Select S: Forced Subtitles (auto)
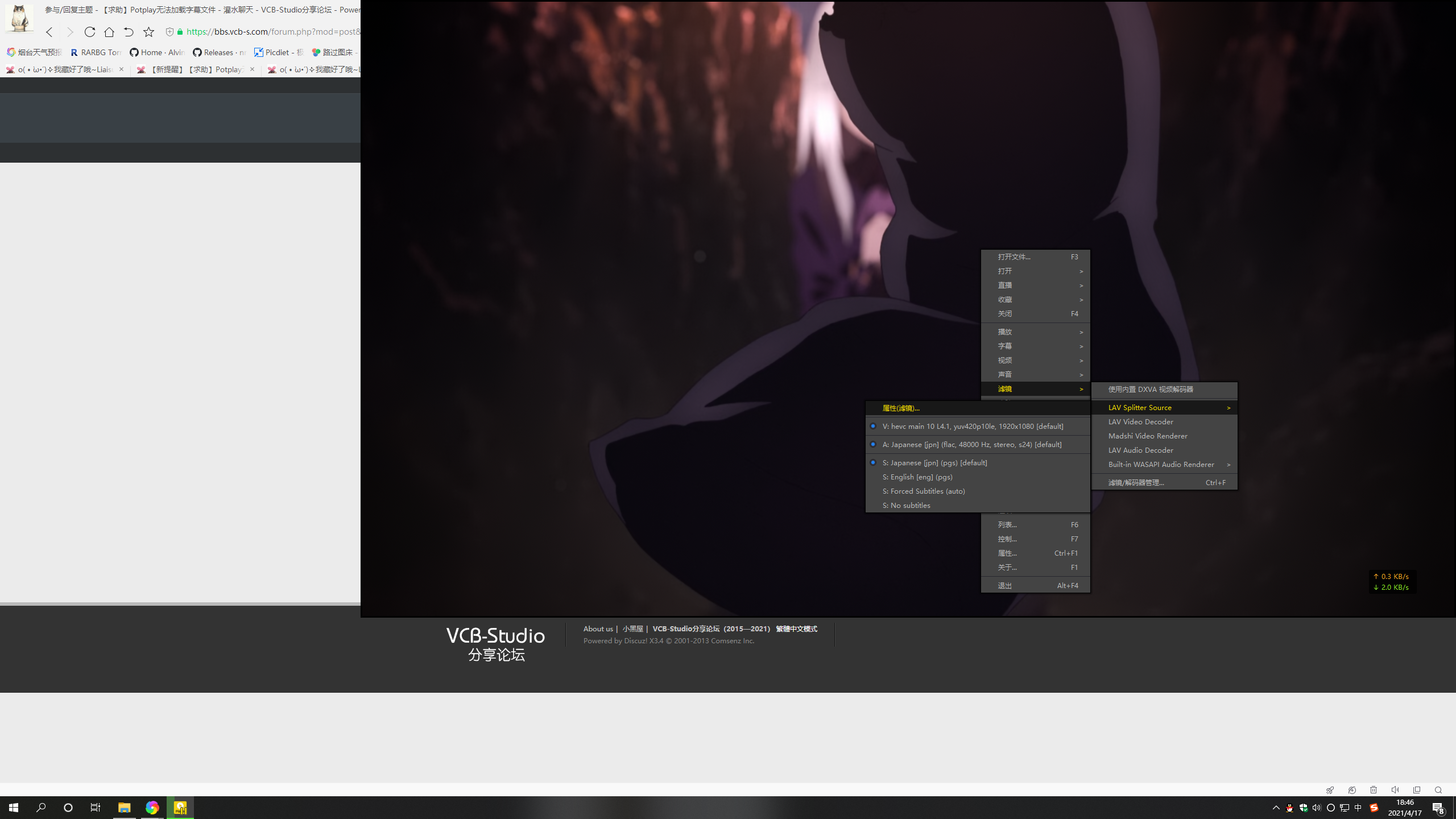 click(x=978, y=491)
